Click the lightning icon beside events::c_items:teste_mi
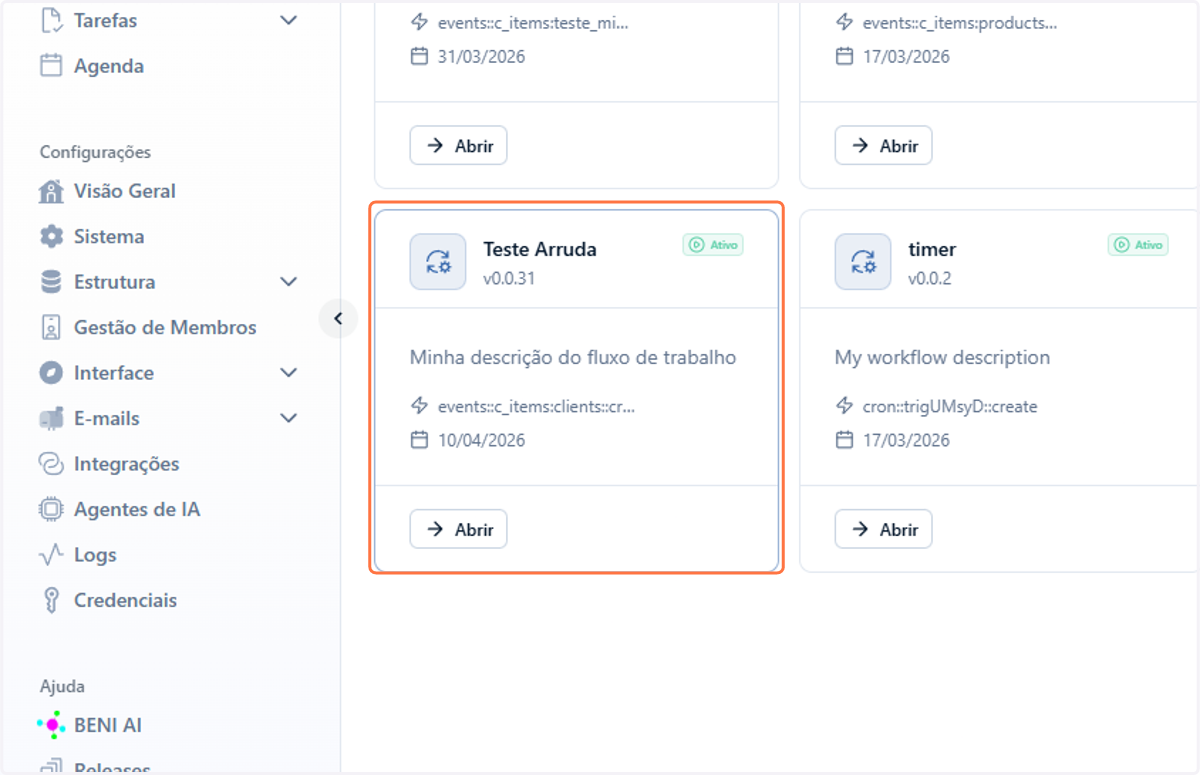Image resolution: width=1200 pixels, height=775 pixels. point(420,22)
